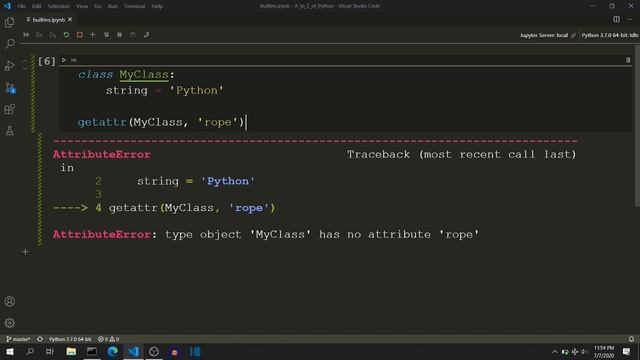This screenshot has width=640, height=360.
Task: Restart the Jupyter kernel
Action: coord(66,35)
